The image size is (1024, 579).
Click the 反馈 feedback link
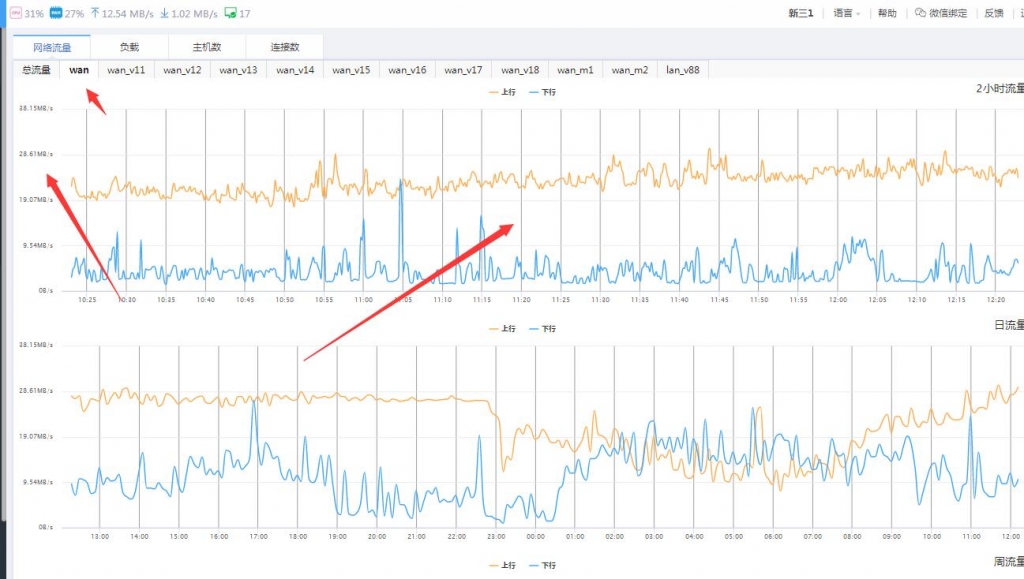[993, 13]
